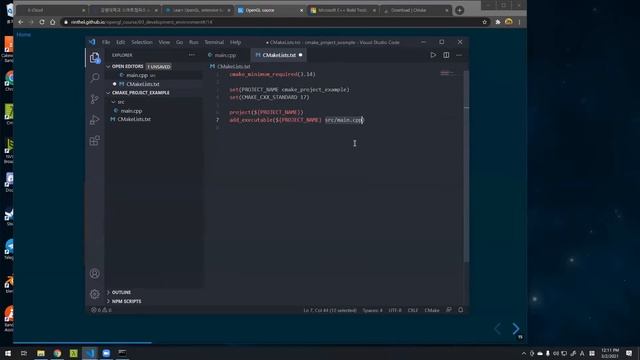Advance to next slide with right arrow

(x=516, y=329)
